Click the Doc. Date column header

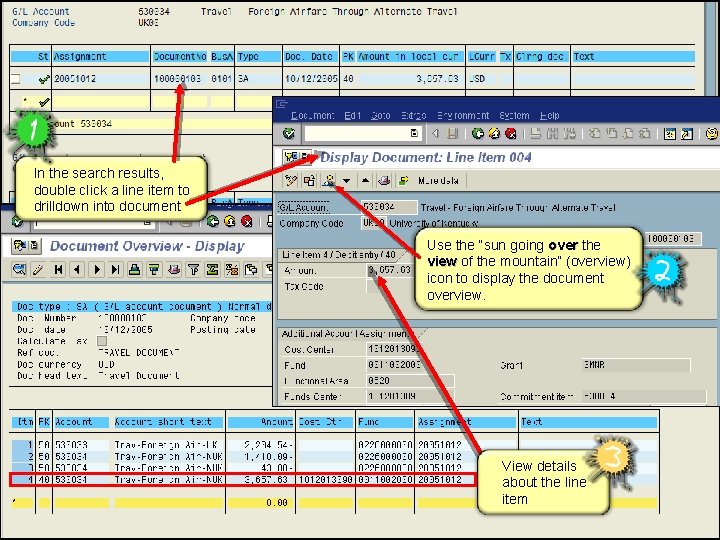coord(309,57)
